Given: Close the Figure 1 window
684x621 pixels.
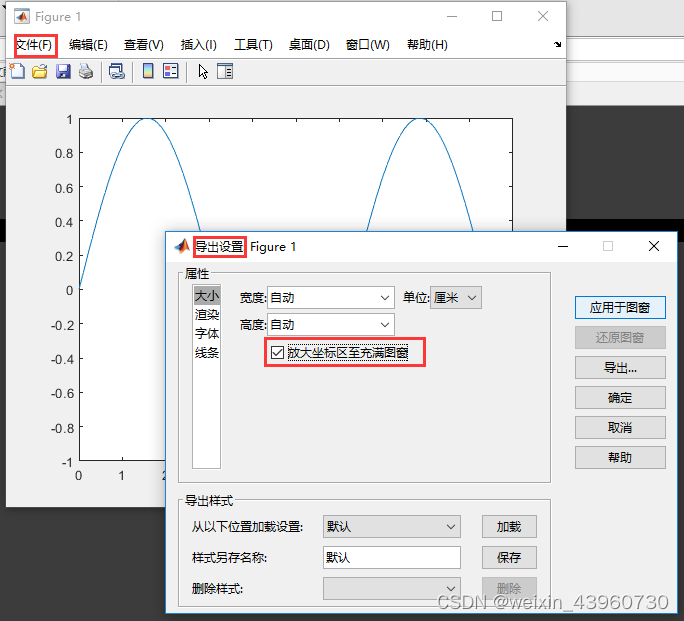Looking at the screenshot, I should point(543,17).
